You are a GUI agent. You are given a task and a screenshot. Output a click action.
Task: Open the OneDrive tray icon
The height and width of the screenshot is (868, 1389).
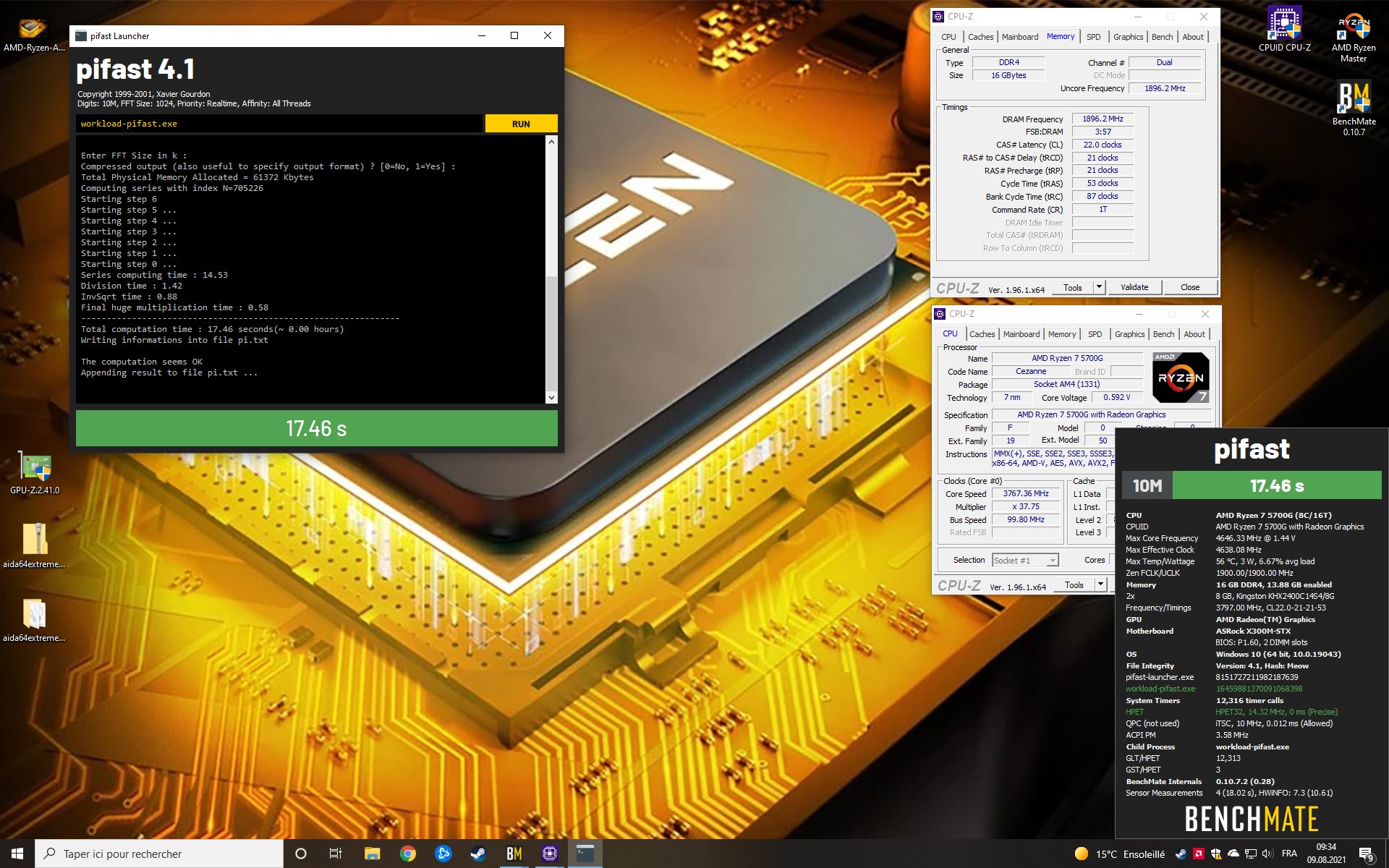point(1233,854)
